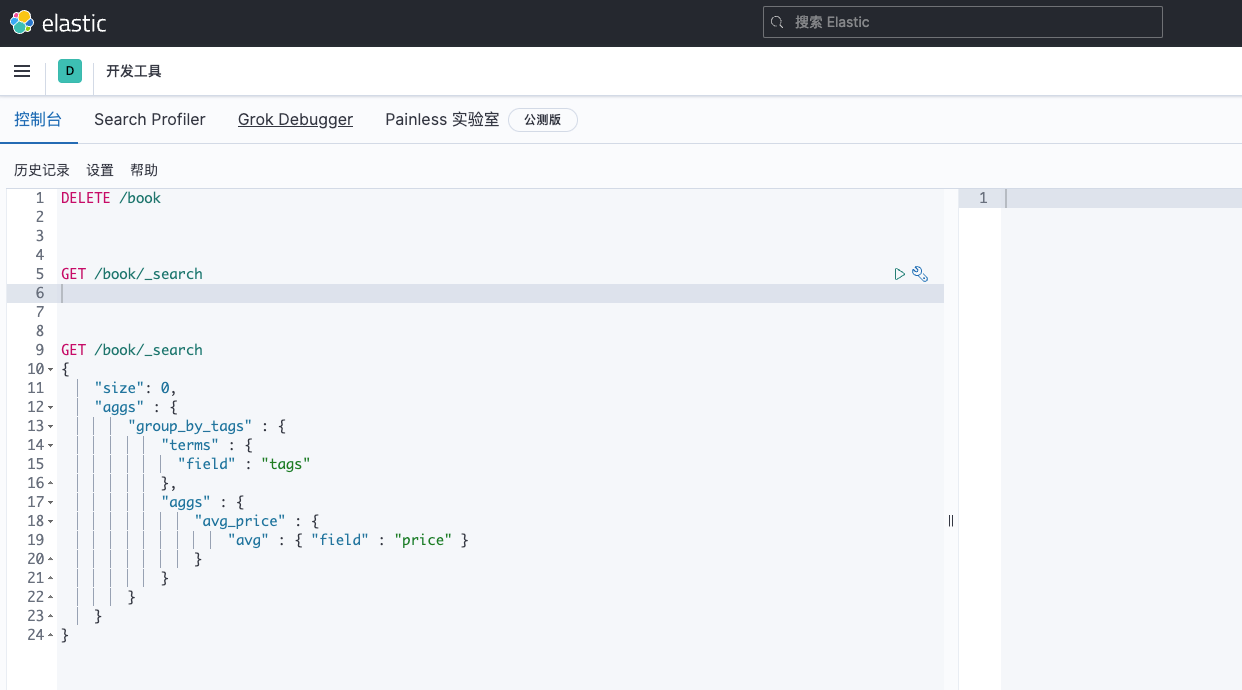Screen dimensions: 1242x690
Task: Open 历史记录 history panel
Action: click(x=42, y=170)
